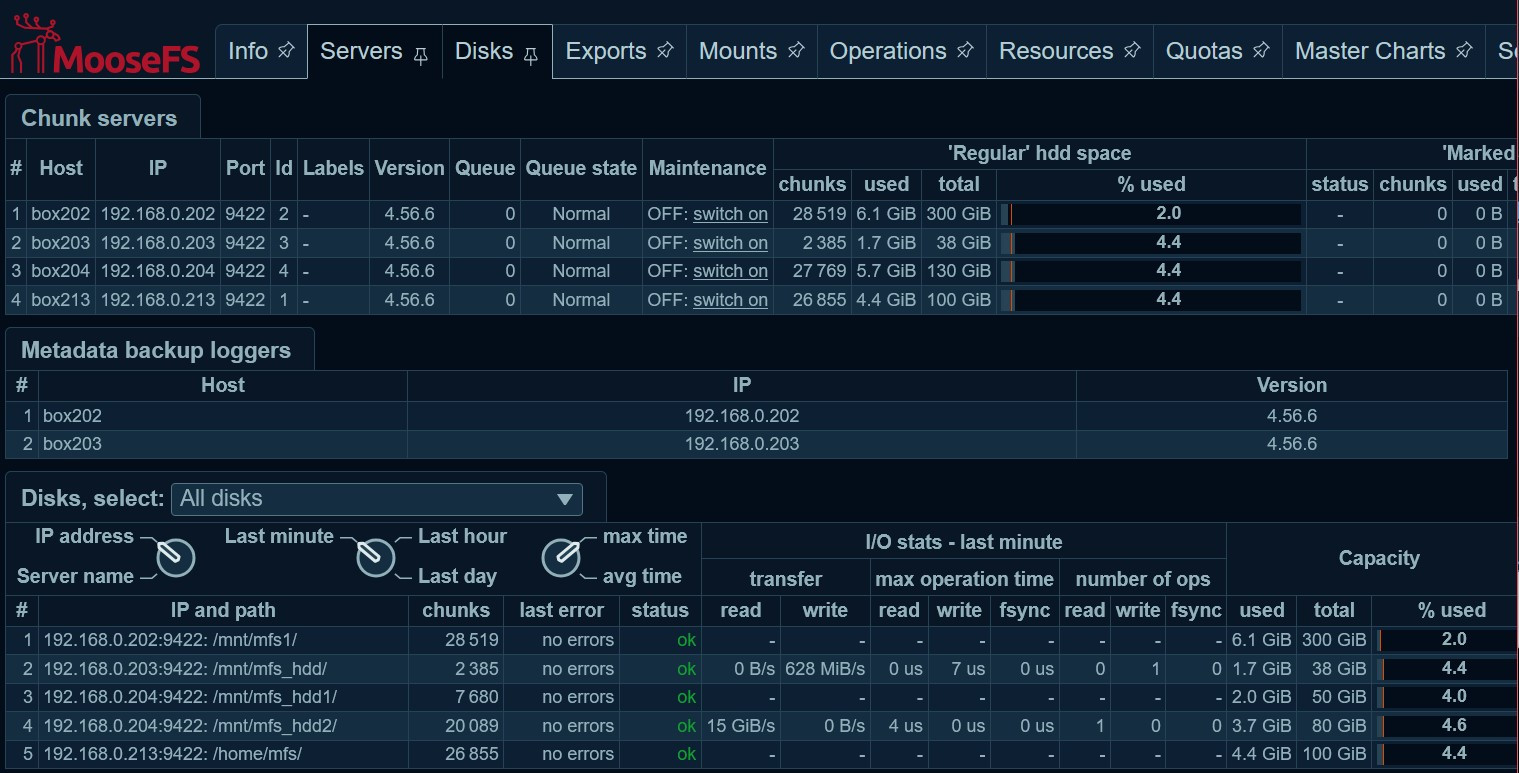The width and height of the screenshot is (1519, 773).
Task: Click the 28 519 chunks cell for box202
Action: coord(812,214)
